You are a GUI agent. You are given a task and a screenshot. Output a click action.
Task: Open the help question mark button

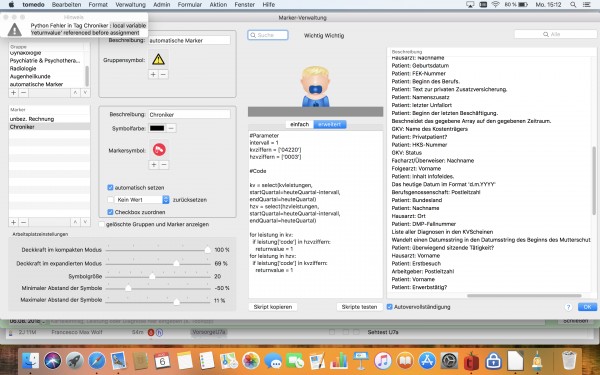[x=568, y=307]
